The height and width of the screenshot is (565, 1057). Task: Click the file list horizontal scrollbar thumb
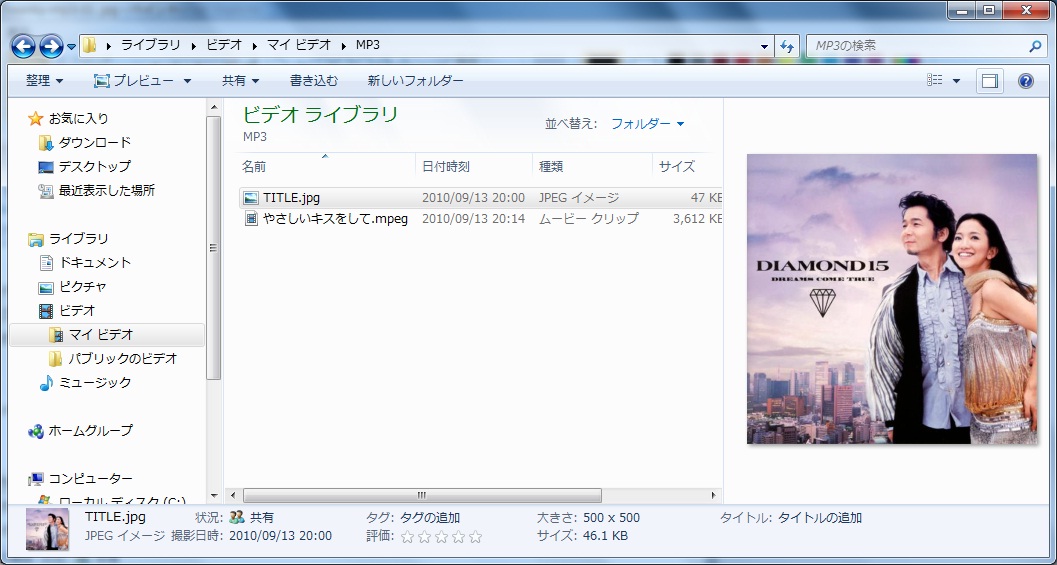[x=422, y=496]
